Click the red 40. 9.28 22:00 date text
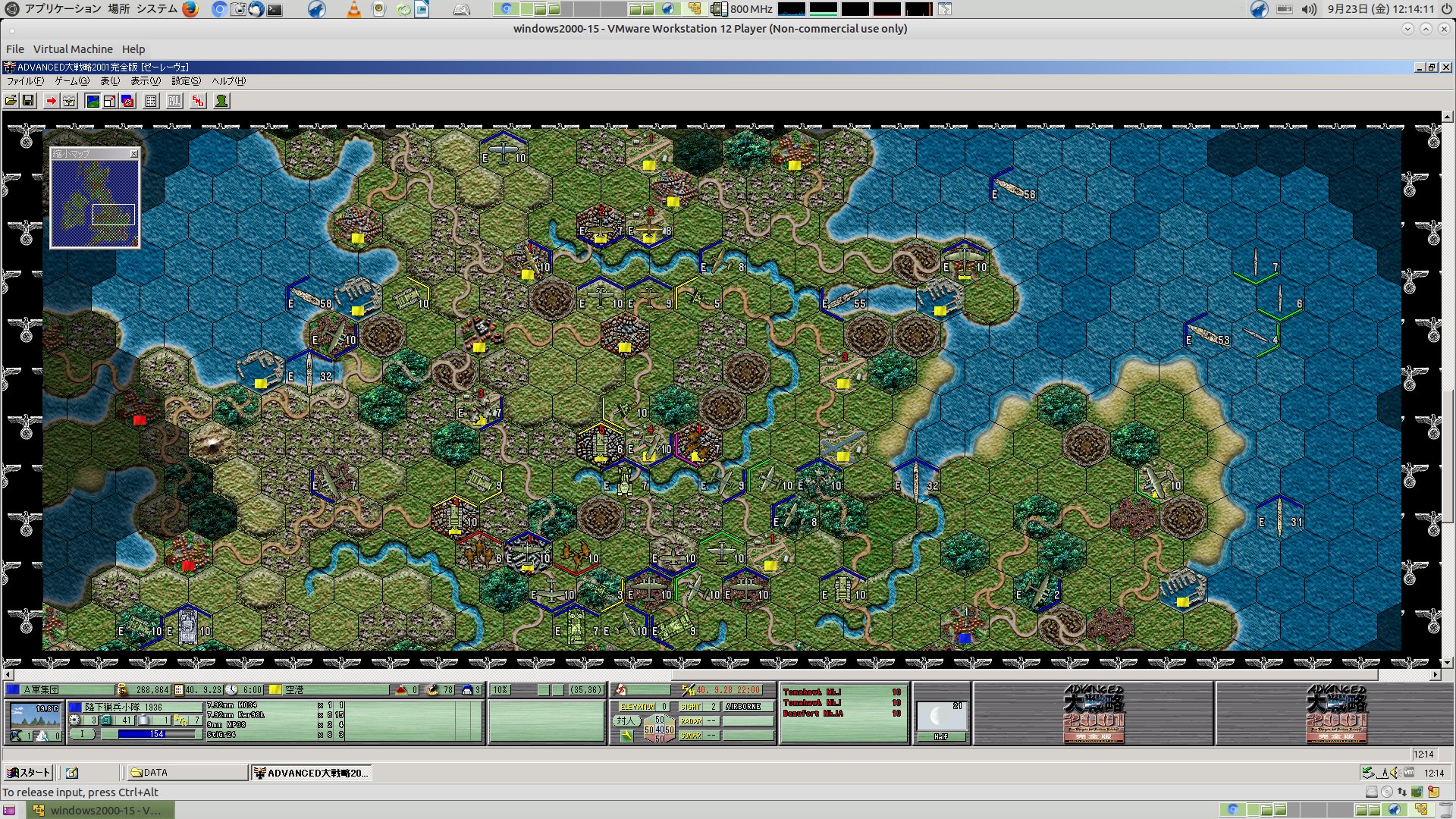 728,690
